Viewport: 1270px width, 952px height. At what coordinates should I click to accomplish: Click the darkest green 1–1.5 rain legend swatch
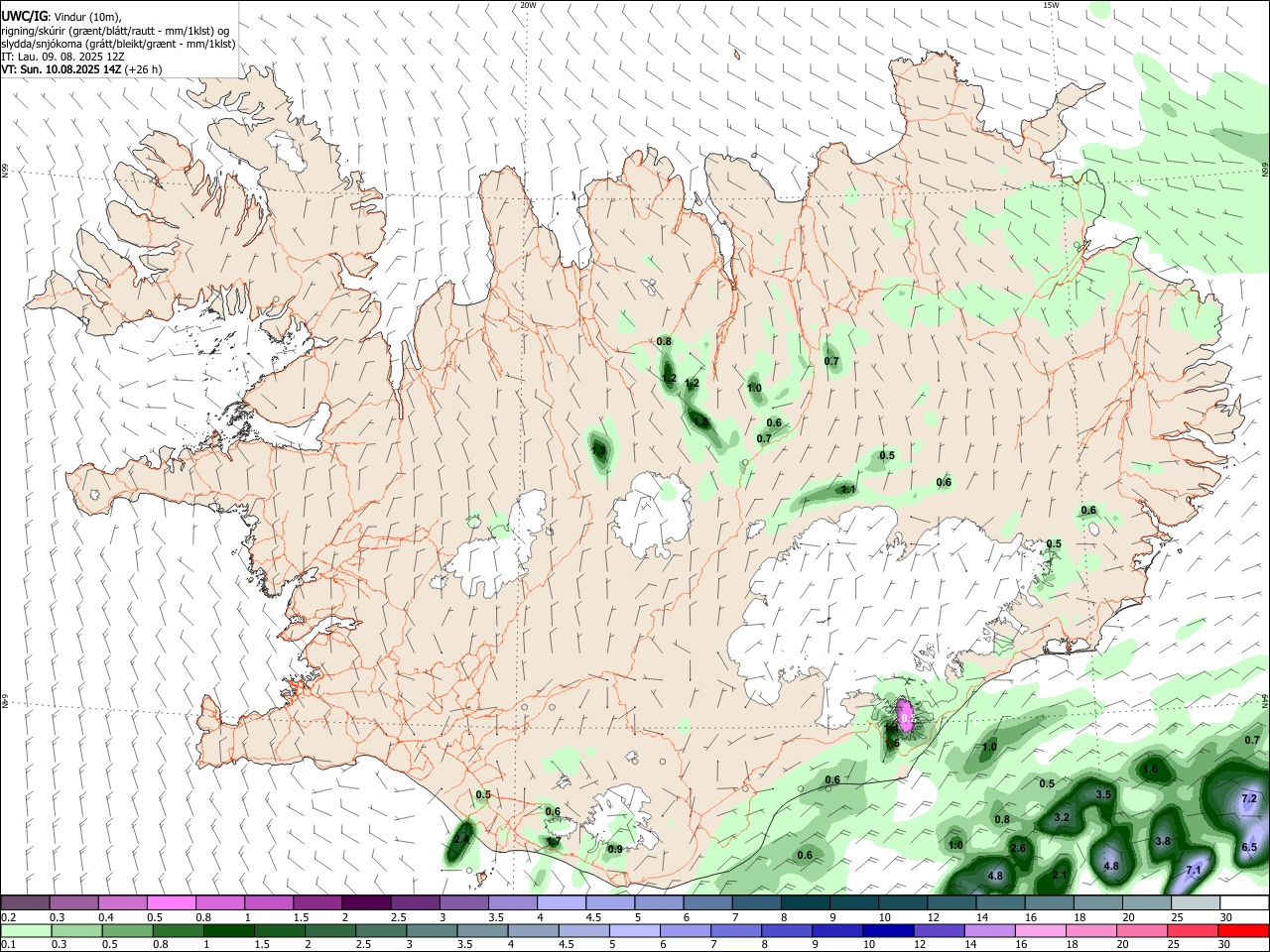(x=229, y=931)
